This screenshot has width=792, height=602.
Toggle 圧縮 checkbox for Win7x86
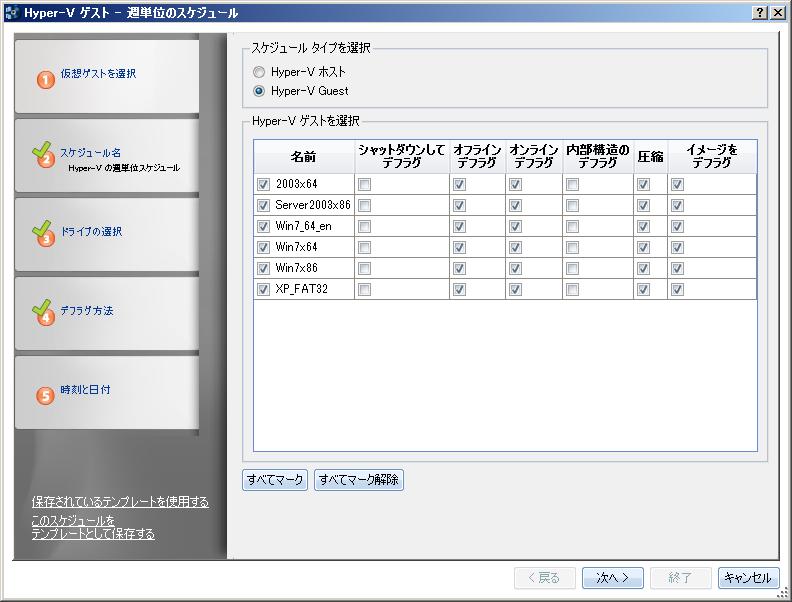click(x=643, y=268)
